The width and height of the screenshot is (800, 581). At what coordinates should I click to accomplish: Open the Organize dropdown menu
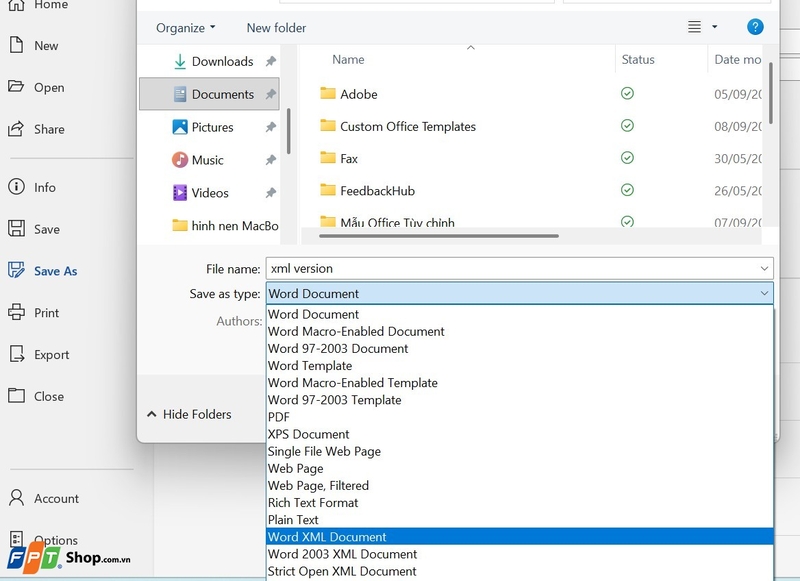tap(186, 28)
